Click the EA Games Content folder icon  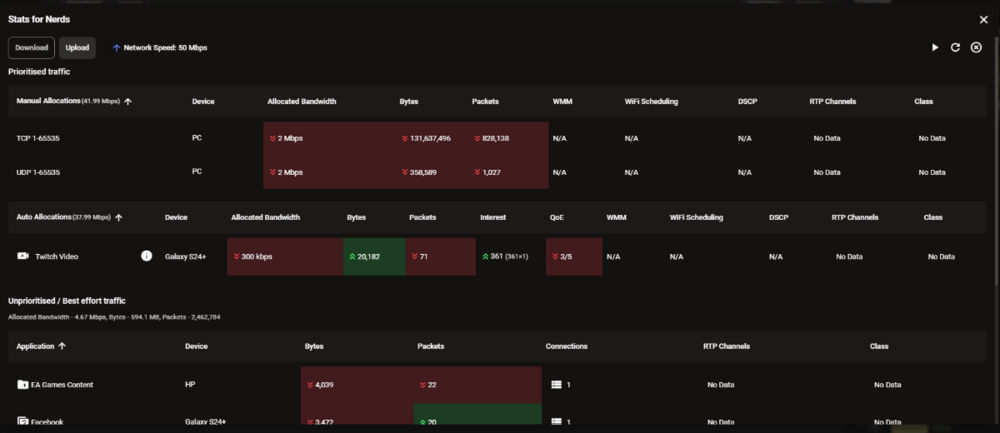(x=23, y=384)
